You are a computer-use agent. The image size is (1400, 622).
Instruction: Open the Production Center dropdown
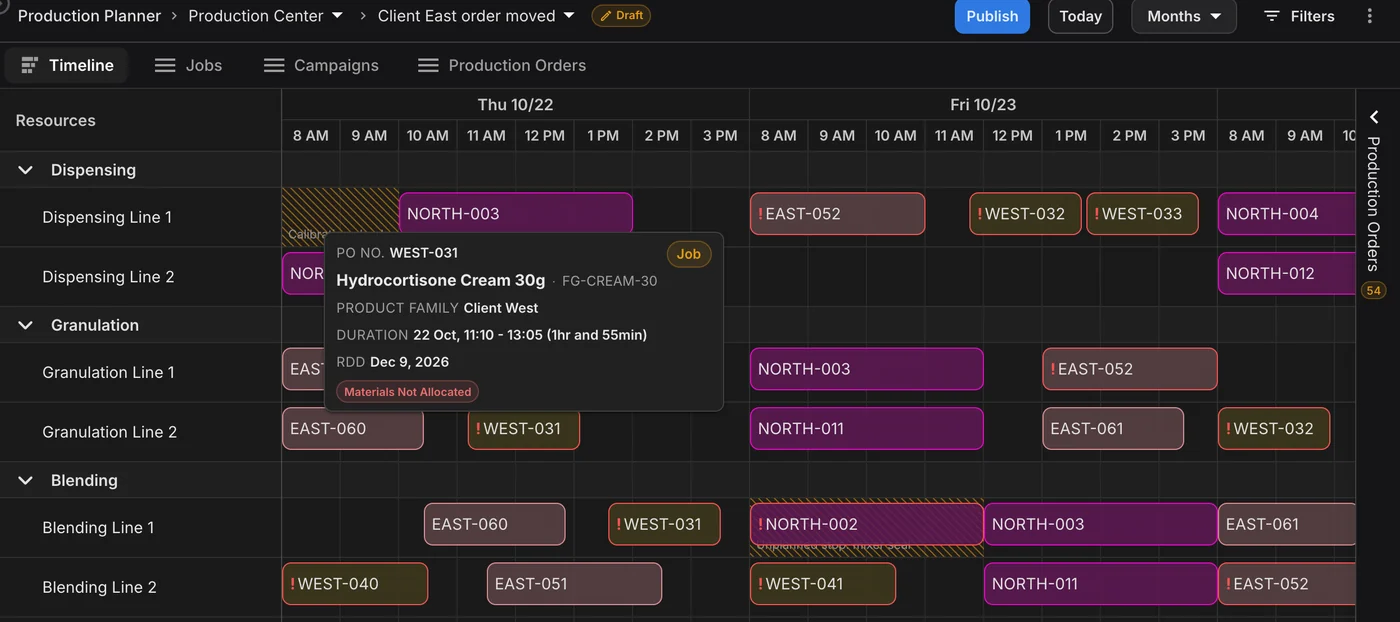266,16
